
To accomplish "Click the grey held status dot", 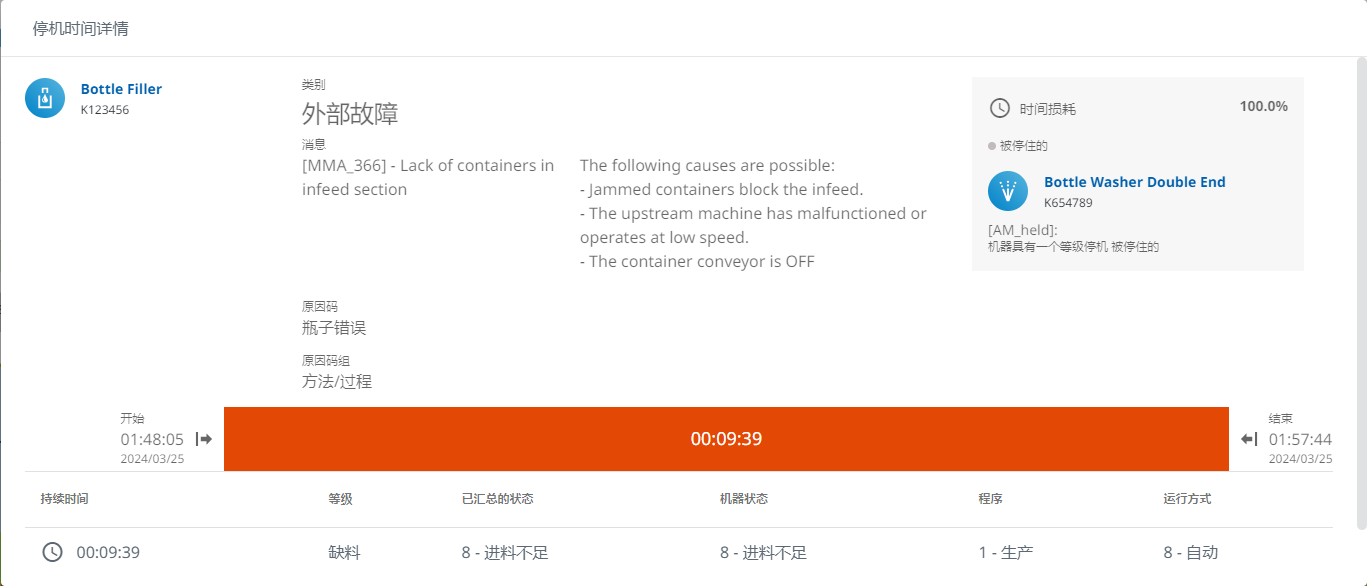I will [x=992, y=146].
